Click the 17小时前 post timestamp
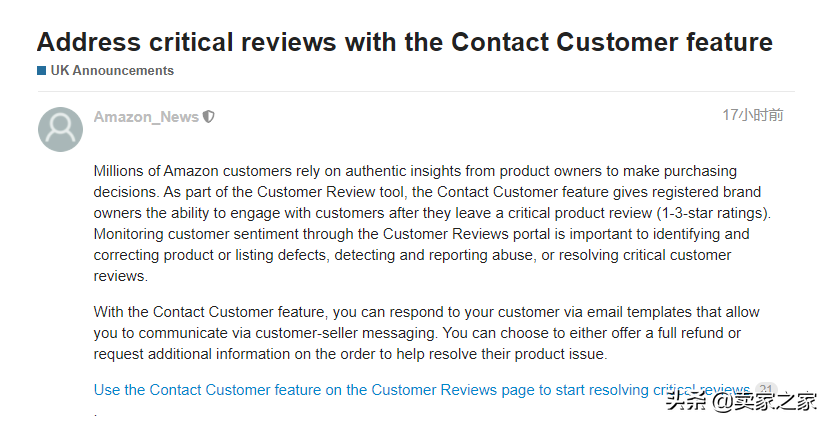The height and width of the screenshot is (424, 830). tap(753, 115)
